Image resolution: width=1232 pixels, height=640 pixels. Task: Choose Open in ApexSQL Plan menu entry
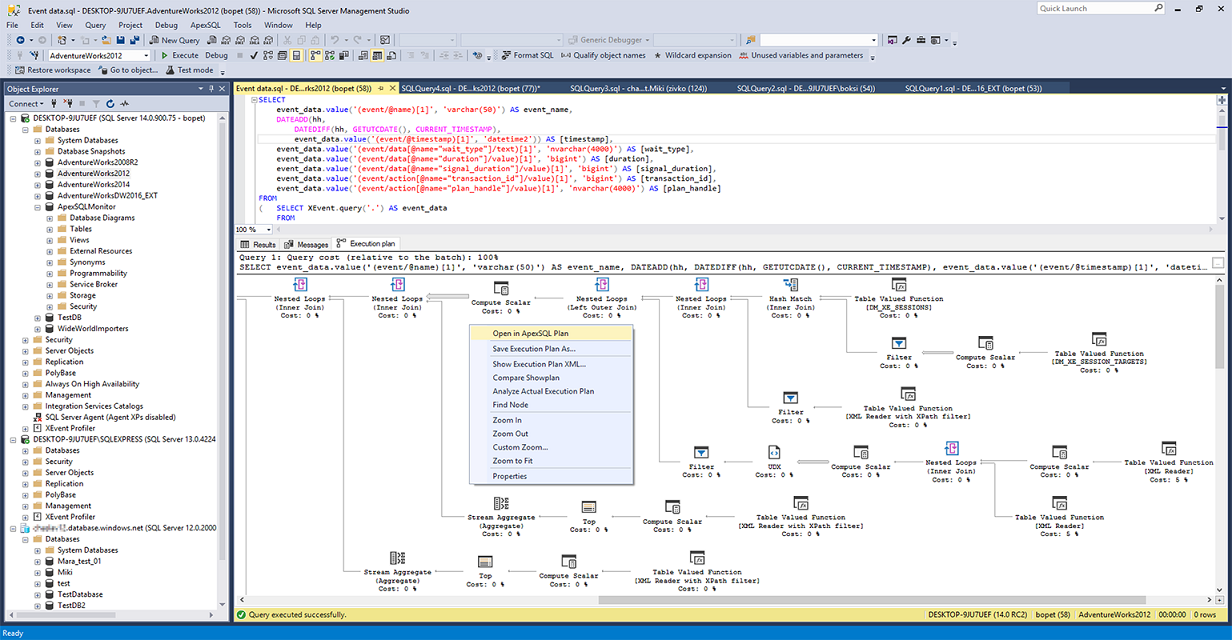(530, 333)
